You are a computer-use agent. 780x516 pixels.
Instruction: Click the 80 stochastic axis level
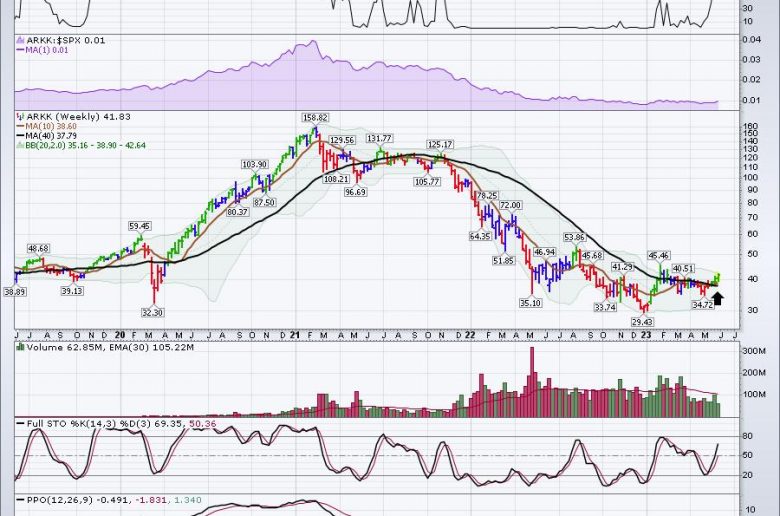tap(747, 436)
